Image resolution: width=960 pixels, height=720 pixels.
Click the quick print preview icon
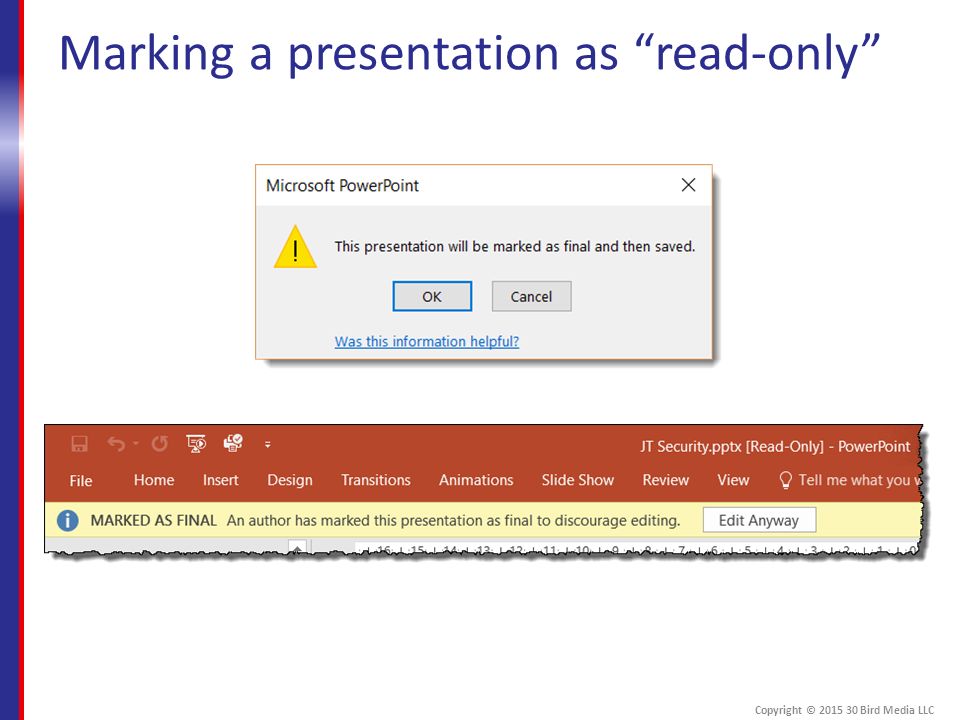click(233, 443)
